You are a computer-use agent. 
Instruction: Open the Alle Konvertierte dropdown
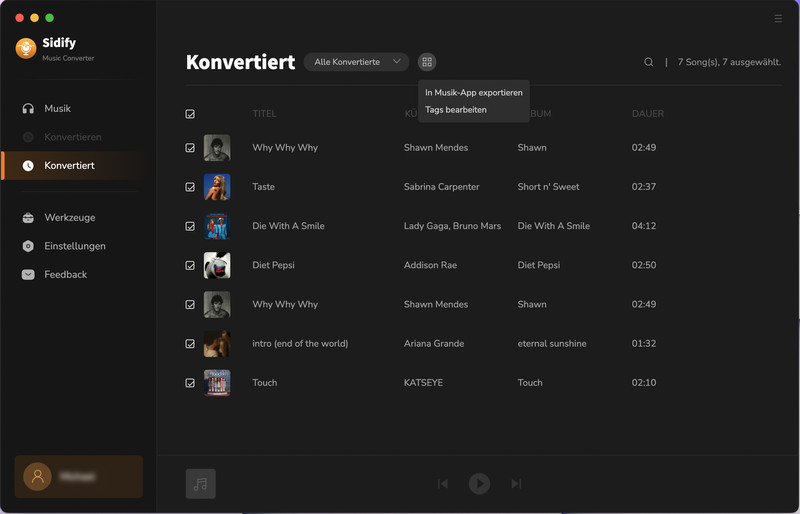tap(356, 62)
